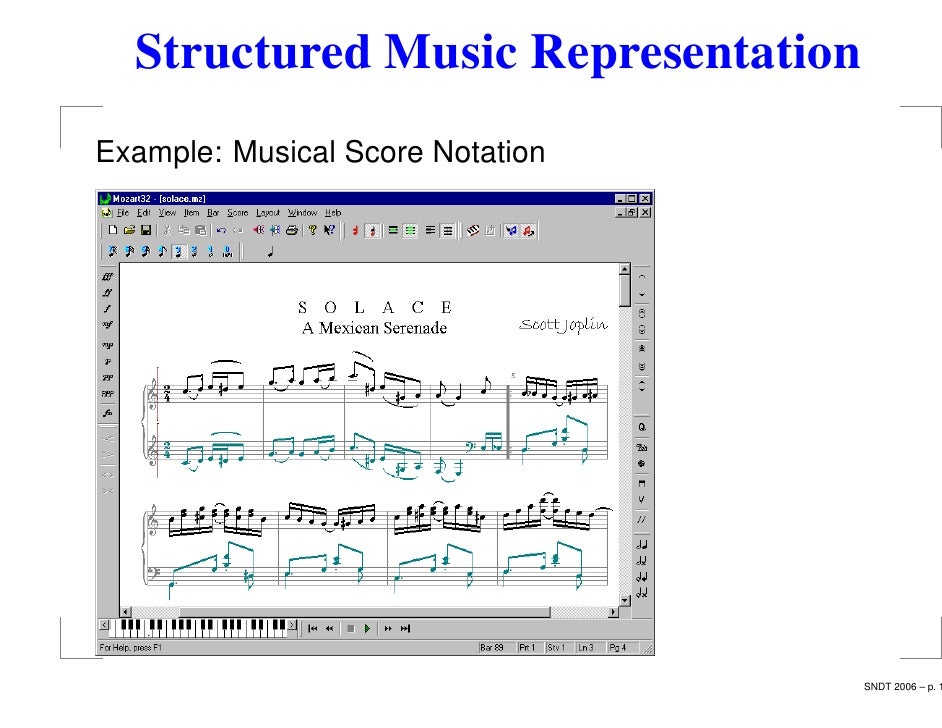This screenshot has height=728, width=942.
Task: Toggle the highlighted black lines layout button
Action: [448, 231]
